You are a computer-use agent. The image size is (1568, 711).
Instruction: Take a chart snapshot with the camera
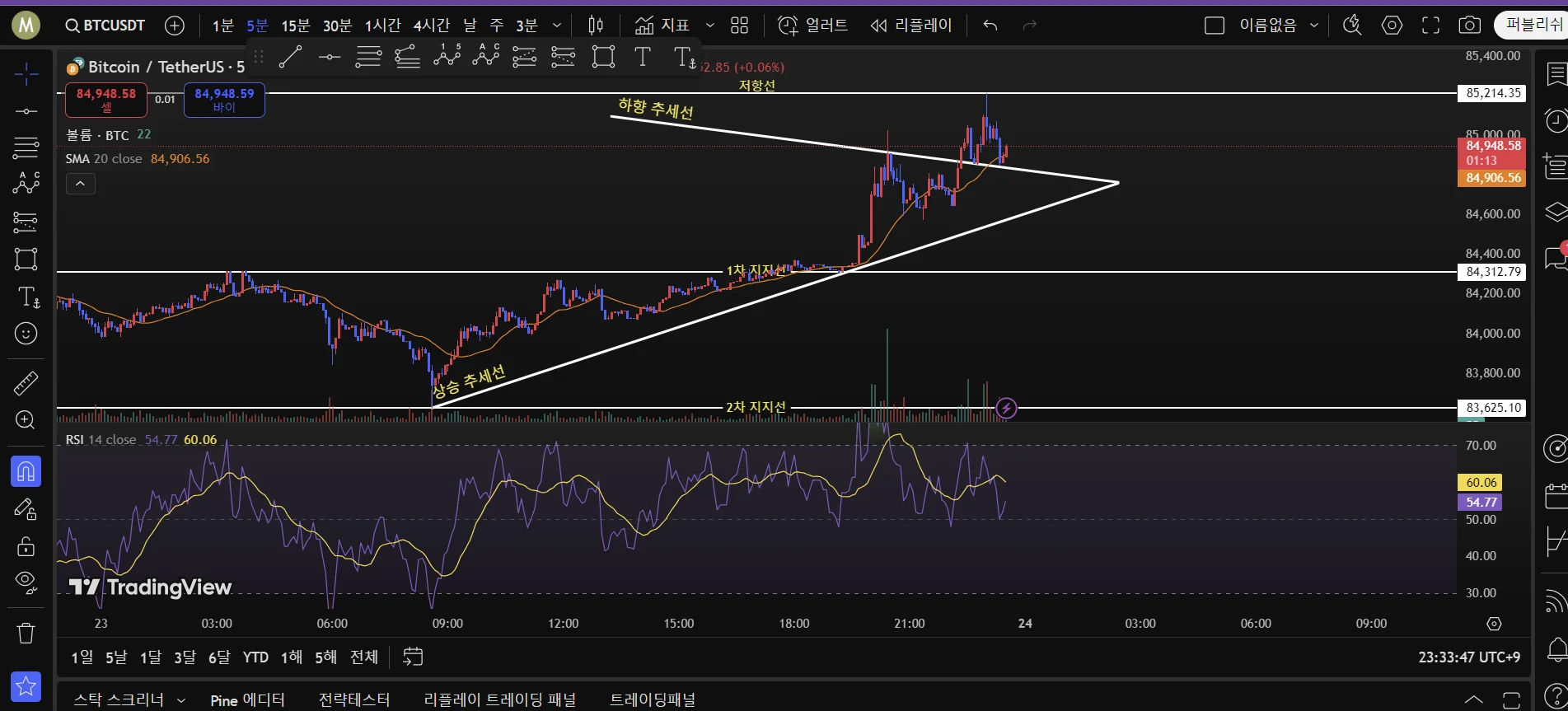pyautogui.click(x=1469, y=26)
